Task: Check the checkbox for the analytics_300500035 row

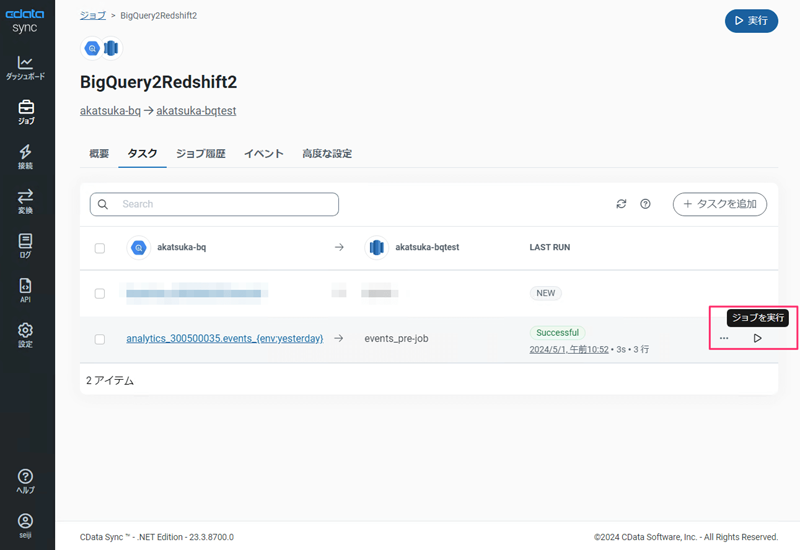Action: click(x=100, y=339)
